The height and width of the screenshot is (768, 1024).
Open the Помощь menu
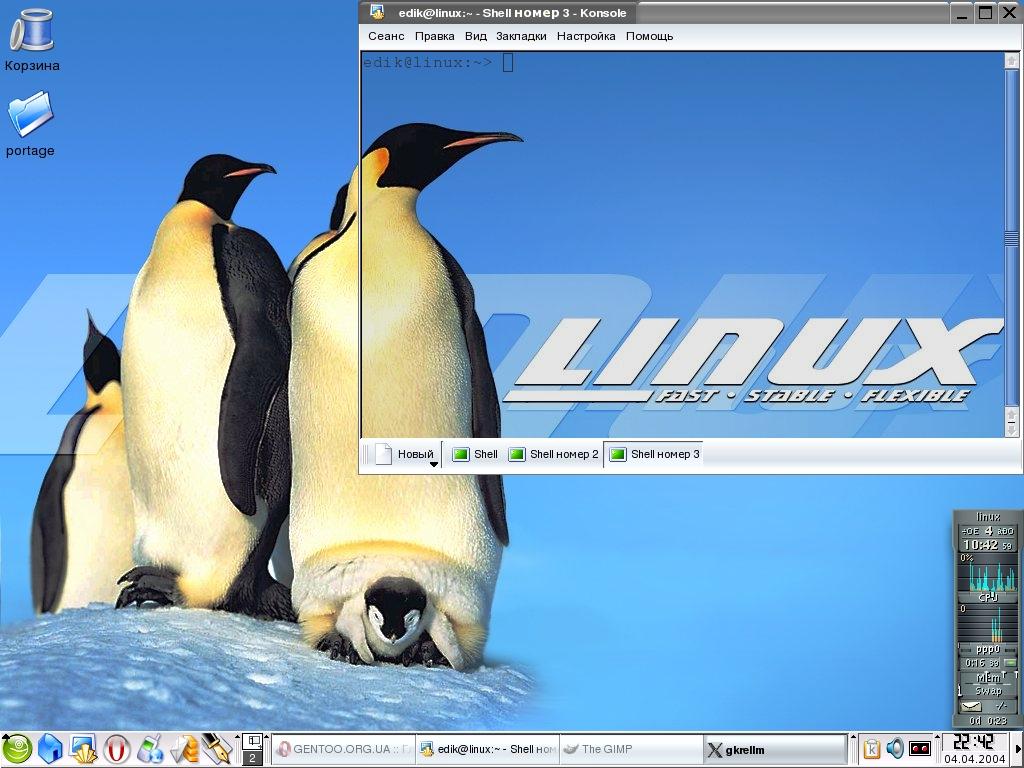[x=649, y=37]
